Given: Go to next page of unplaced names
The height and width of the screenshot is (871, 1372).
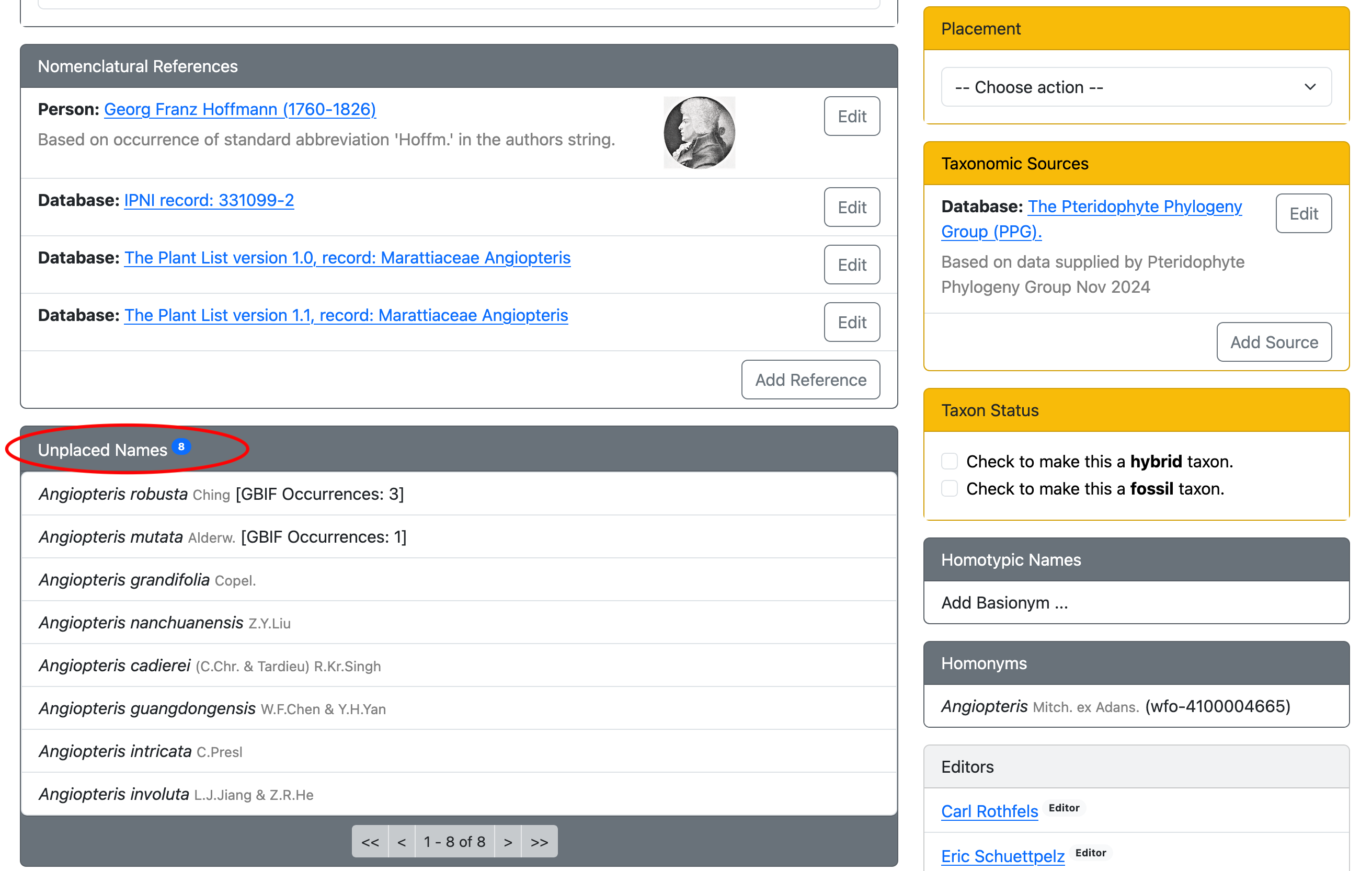Looking at the screenshot, I should pyautogui.click(x=508, y=841).
